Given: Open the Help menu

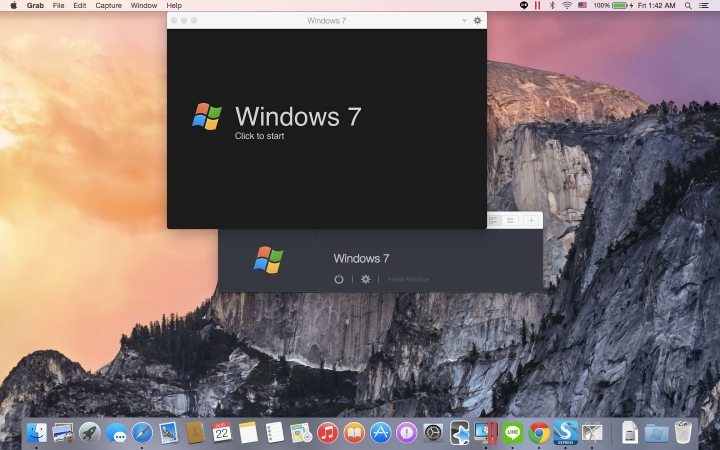Looking at the screenshot, I should pyautogui.click(x=174, y=6).
